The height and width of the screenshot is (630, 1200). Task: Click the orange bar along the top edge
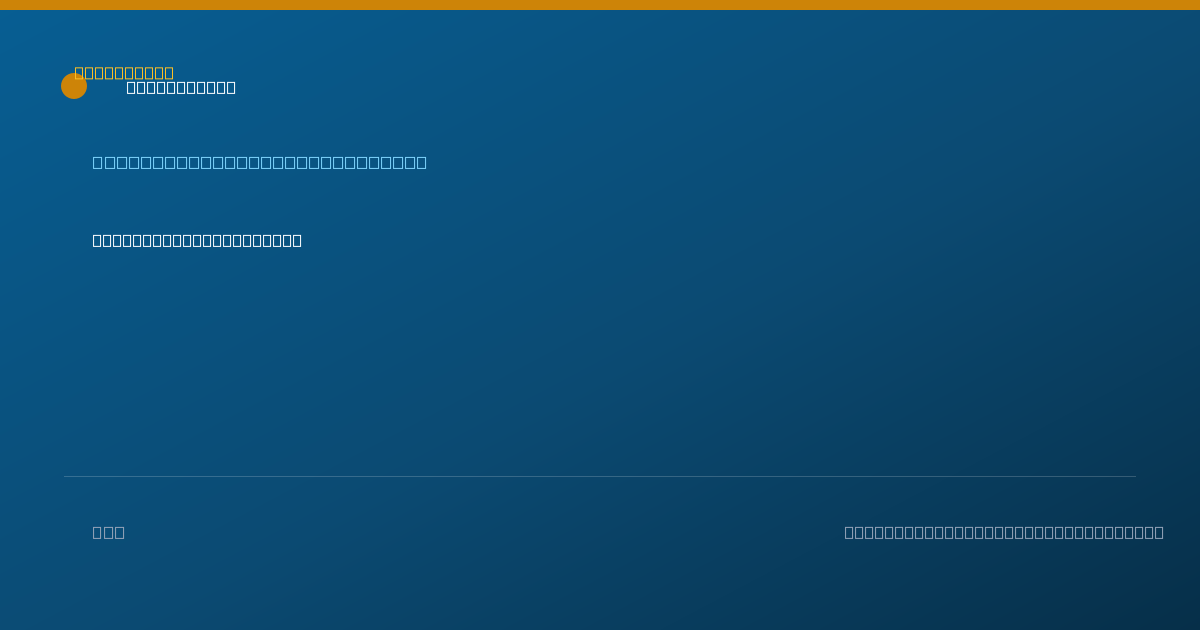tap(600, 5)
